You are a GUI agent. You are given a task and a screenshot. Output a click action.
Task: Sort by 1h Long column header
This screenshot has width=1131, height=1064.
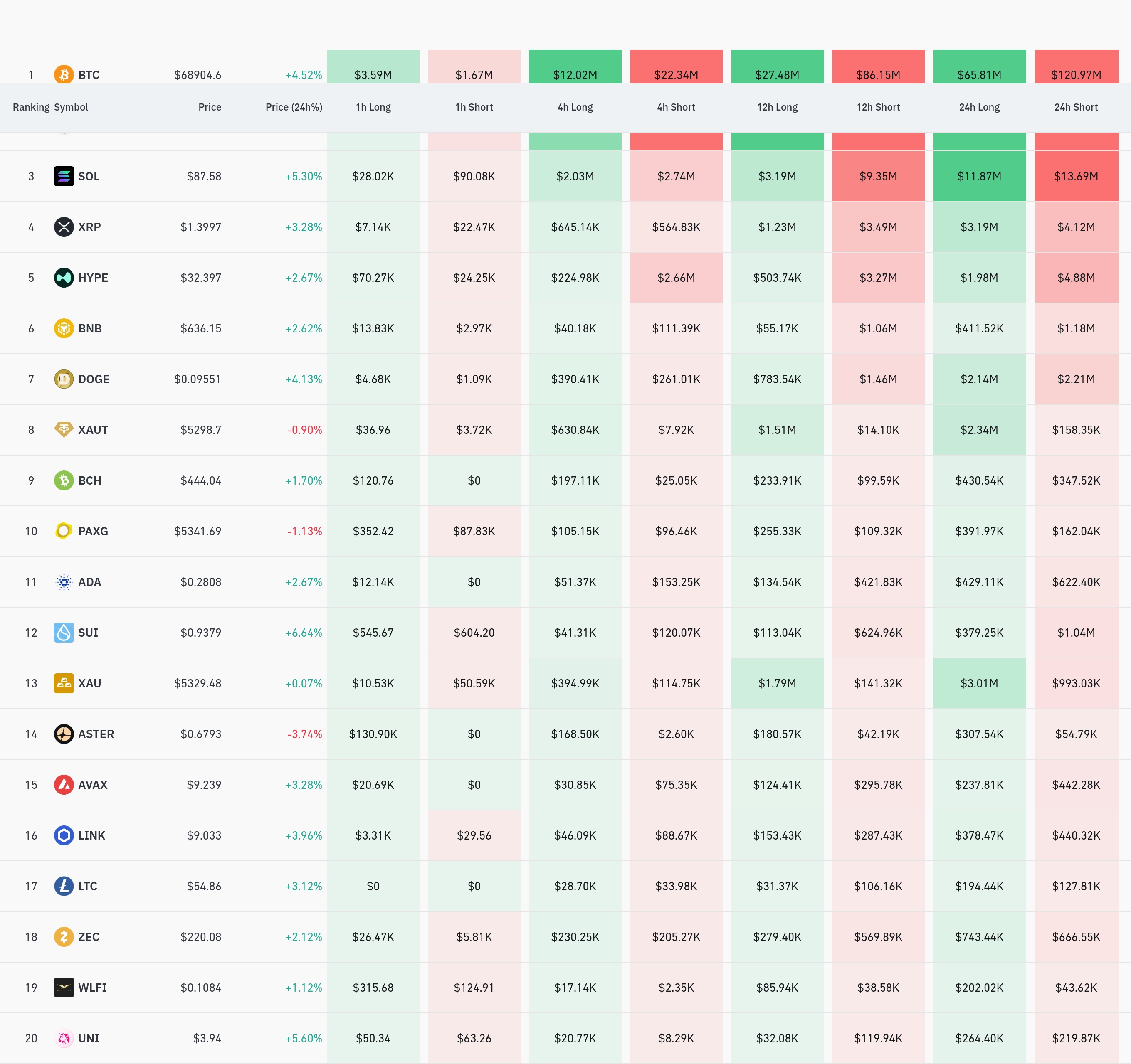point(373,107)
